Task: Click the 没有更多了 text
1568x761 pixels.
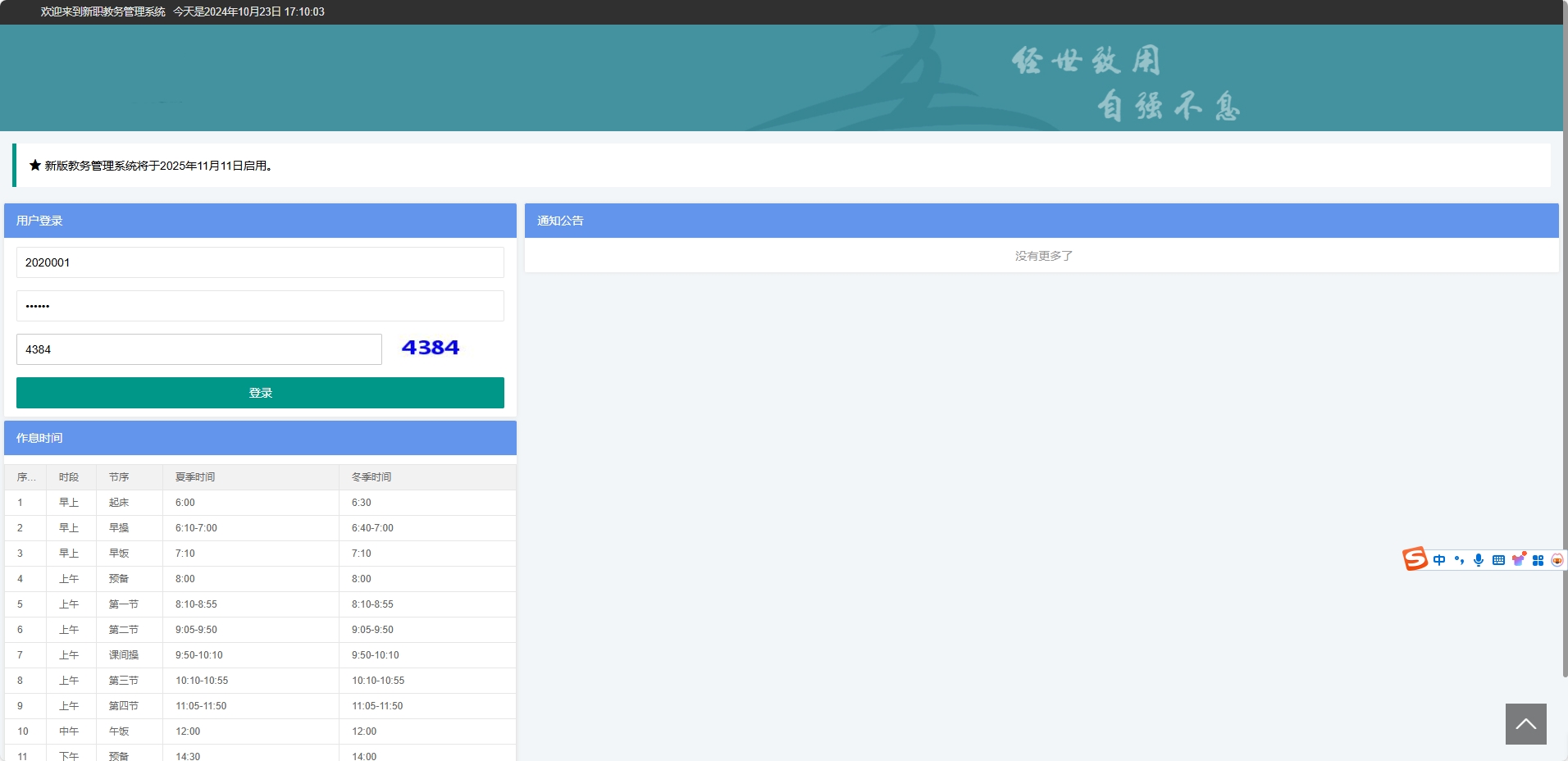Action: pyautogui.click(x=1044, y=256)
